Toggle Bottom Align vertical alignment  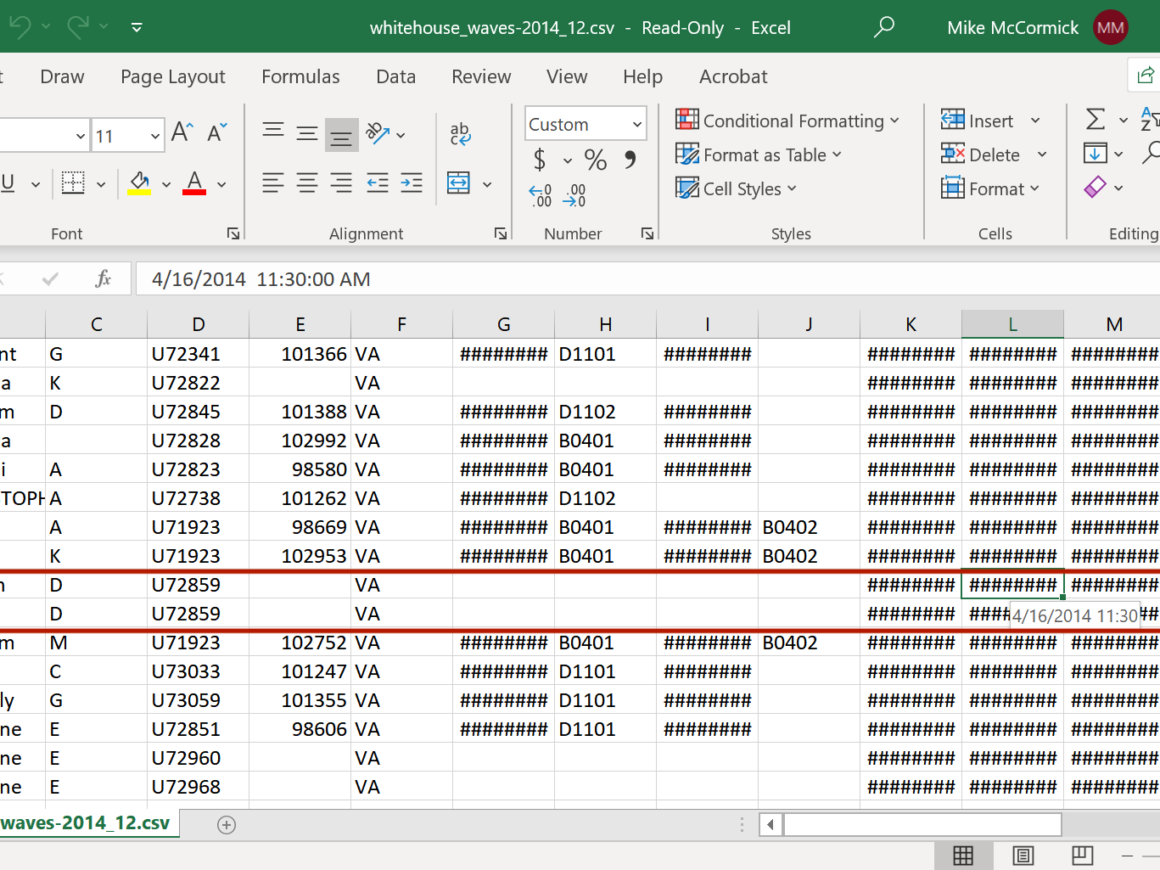[x=341, y=134]
